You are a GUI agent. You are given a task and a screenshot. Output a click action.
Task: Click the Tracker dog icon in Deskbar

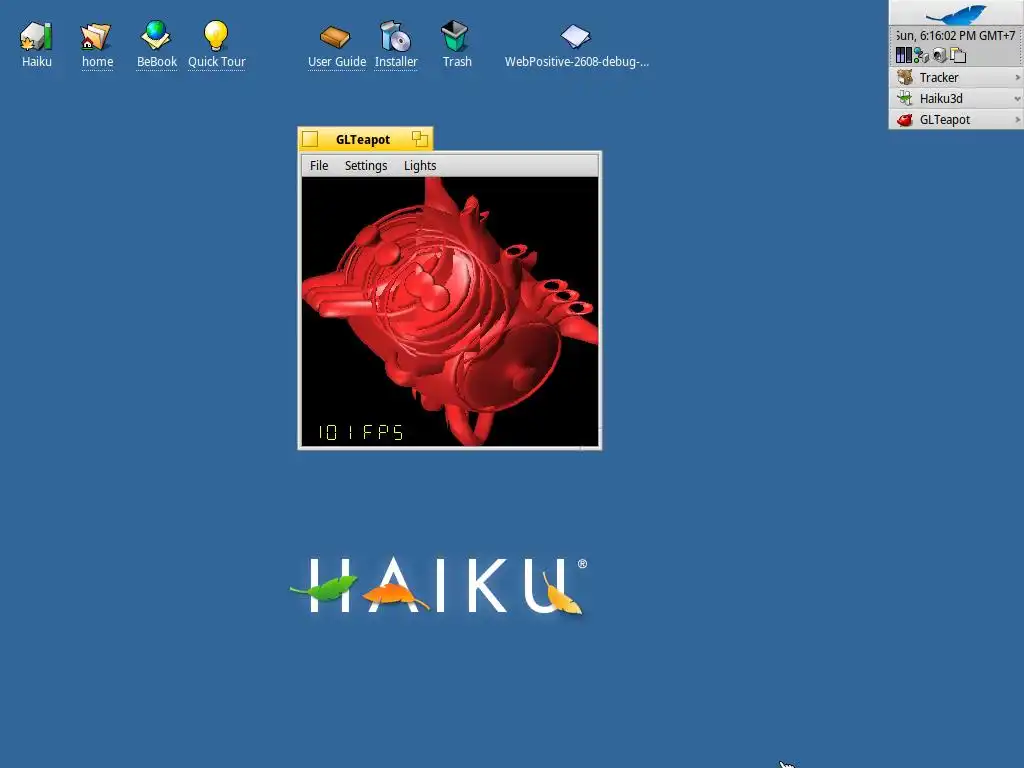(x=904, y=77)
